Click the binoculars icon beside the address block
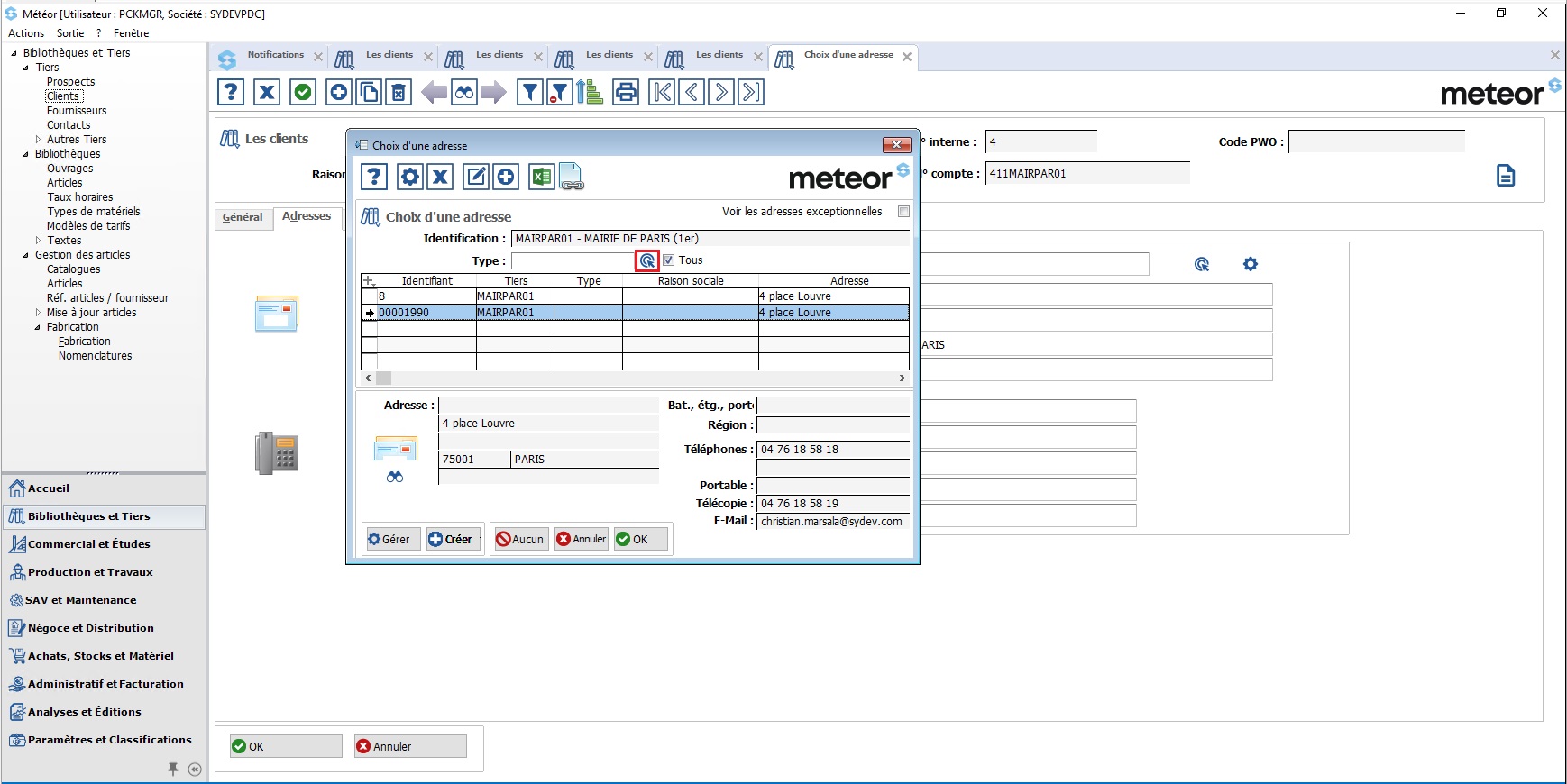This screenshot has width=1567, height=784. coord(395,477)
